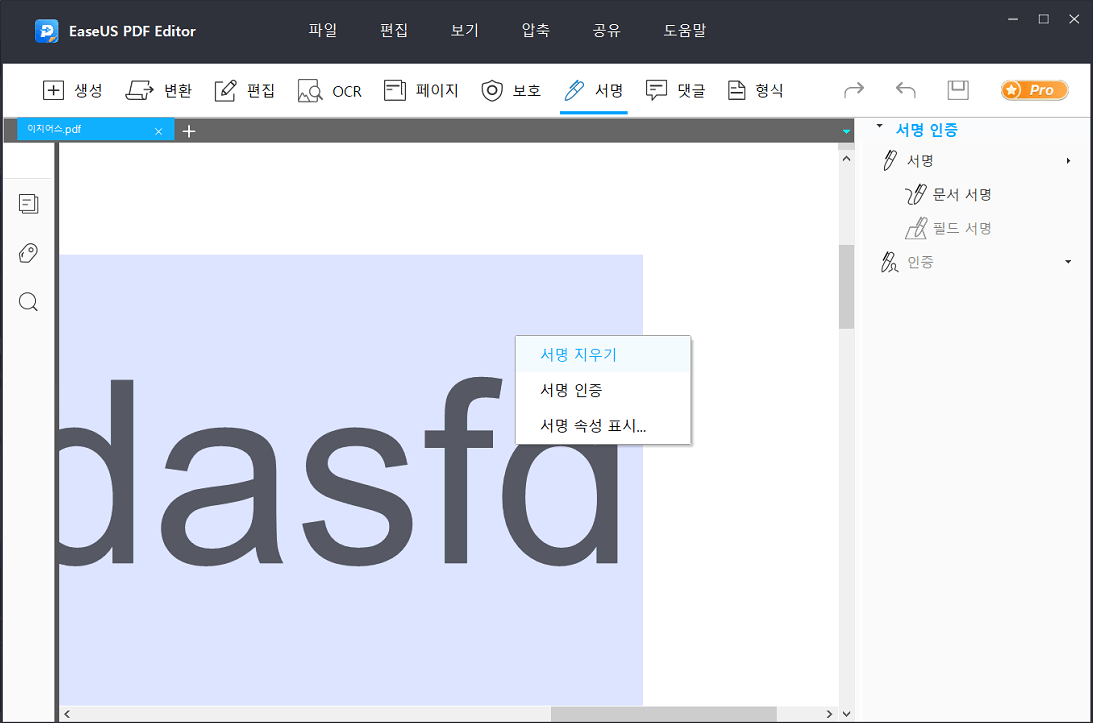Image resolution: width=1093 pixels, height=723 pixels.
Task: Click the 생성 (Create) toolbar icon
Action: 54,91
